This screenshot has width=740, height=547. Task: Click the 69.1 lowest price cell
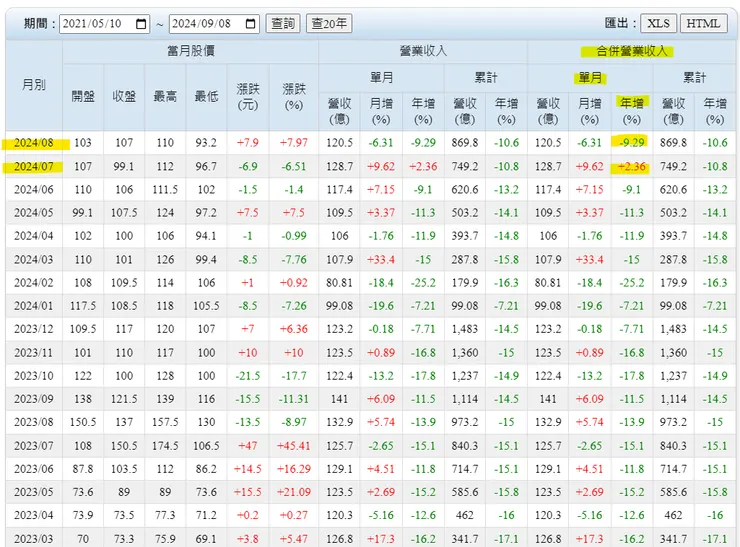pos(206,539)
